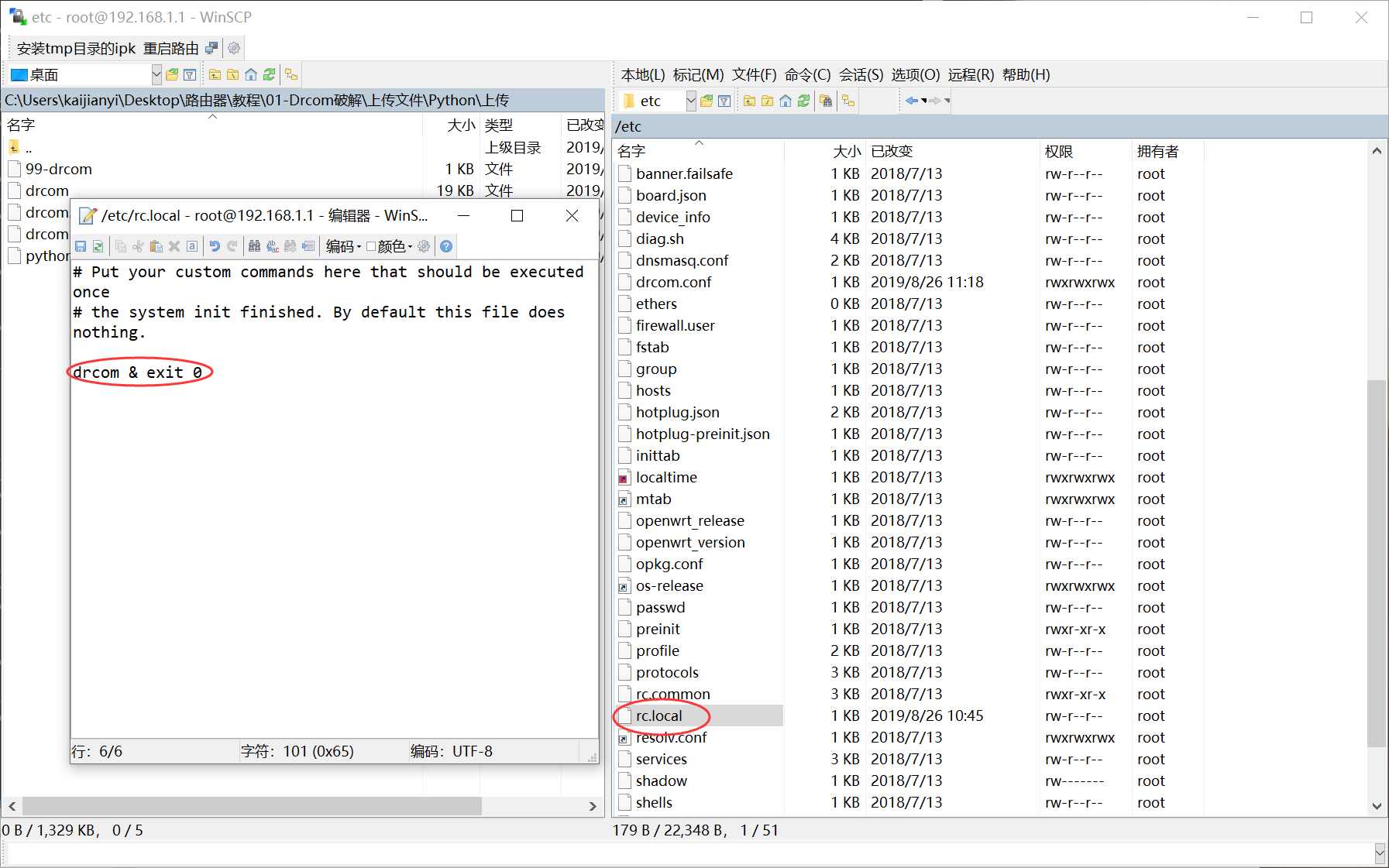Select rc.common in the remote list
1389x868 pixels.
click(x=672, y=694)
